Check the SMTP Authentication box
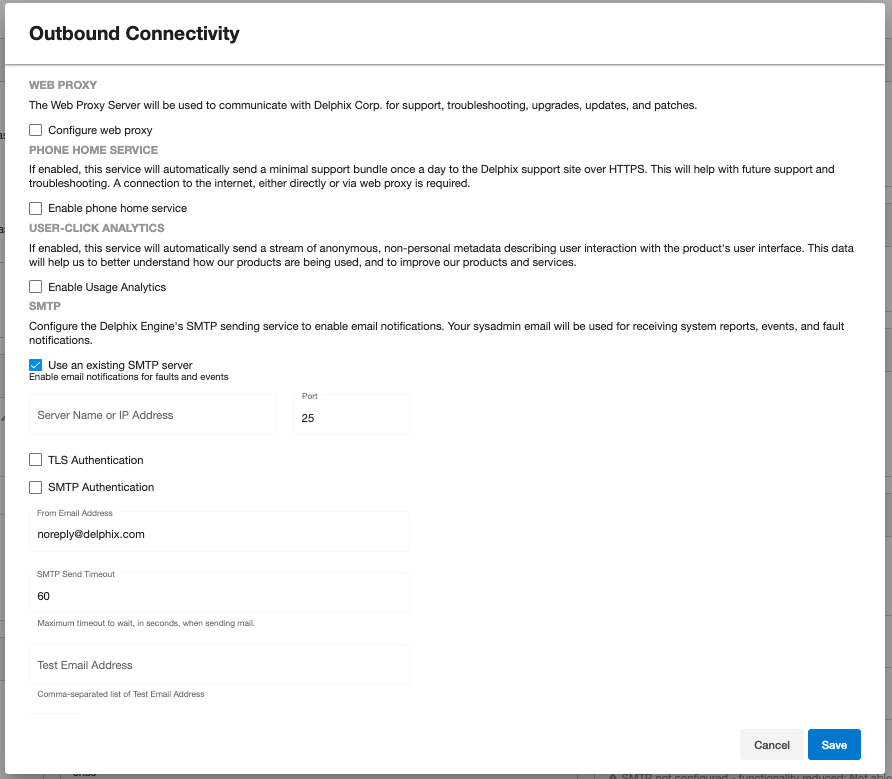The image size is (892, 779). 36,487
